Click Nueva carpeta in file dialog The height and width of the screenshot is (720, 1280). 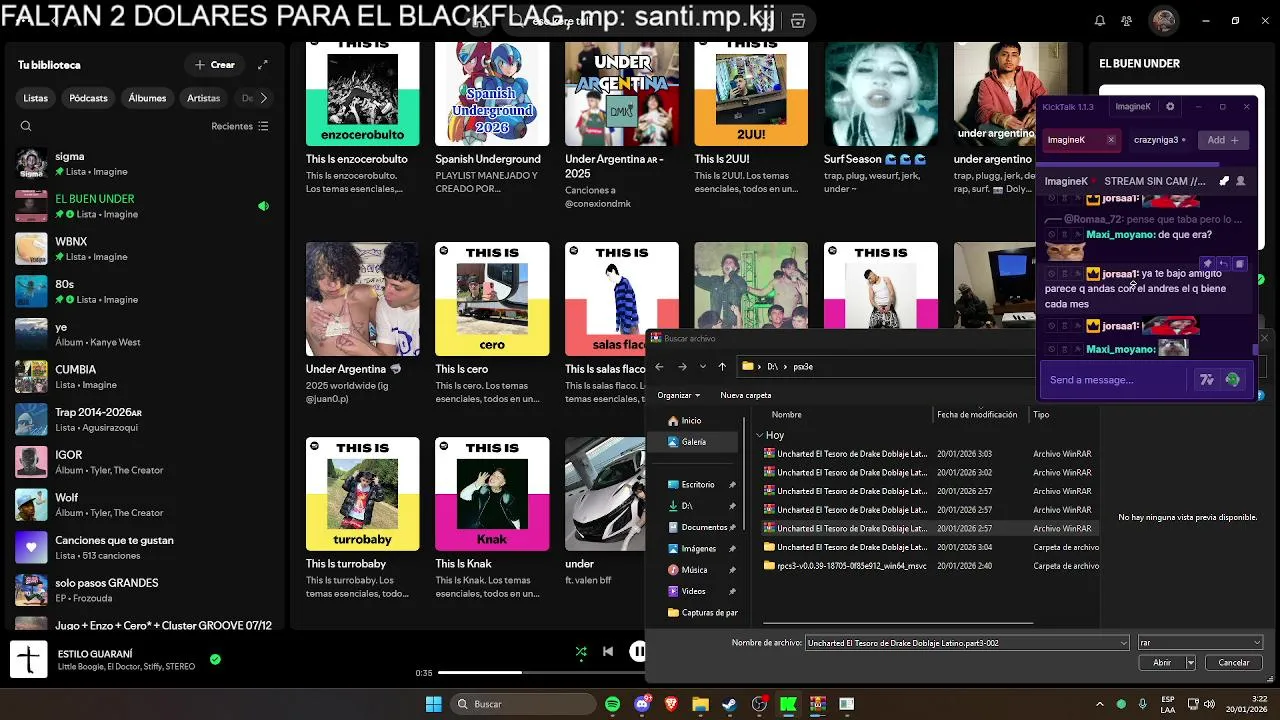point(746,395)
